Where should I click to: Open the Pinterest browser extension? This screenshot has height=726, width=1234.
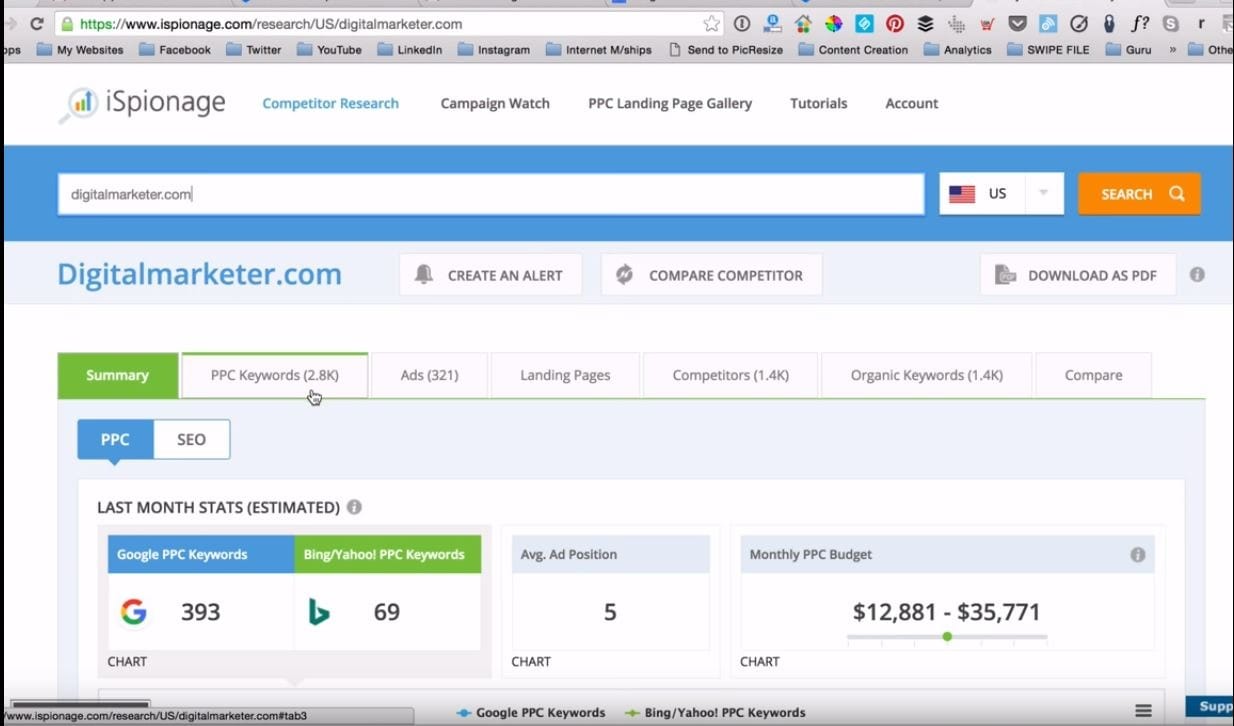tap(895, 23)
